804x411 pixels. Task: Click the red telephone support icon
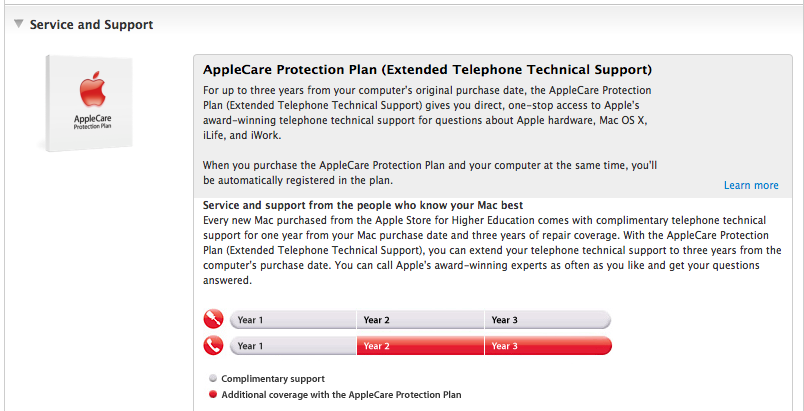pyautogui.click(x=213, y=345)
